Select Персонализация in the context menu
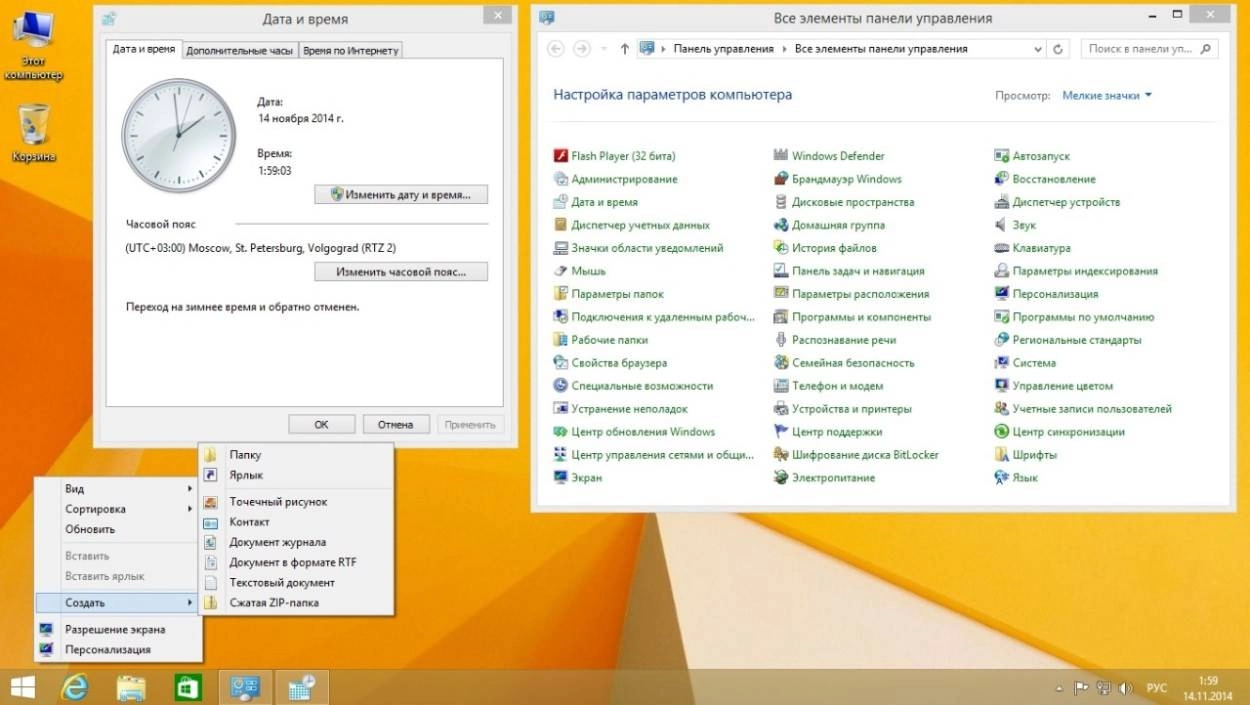Viewport: 1250px width, 705px height. click(x=116, y=650)
